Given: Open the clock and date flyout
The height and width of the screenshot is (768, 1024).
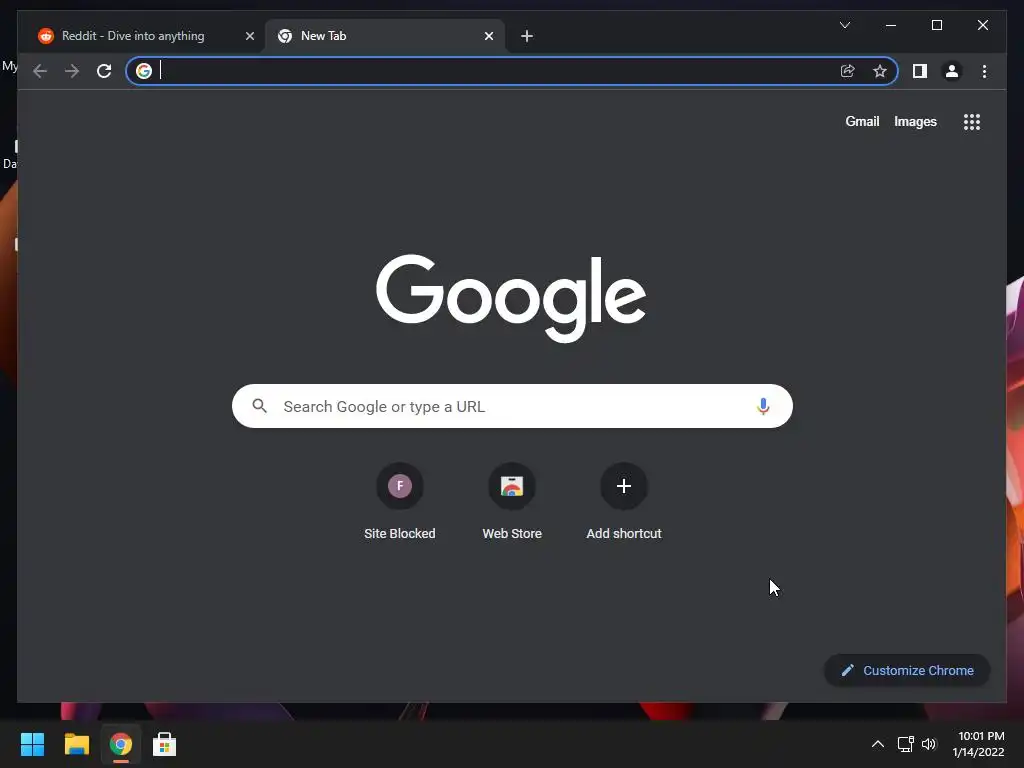Looking at the screenshot, I should pos(978,744).
